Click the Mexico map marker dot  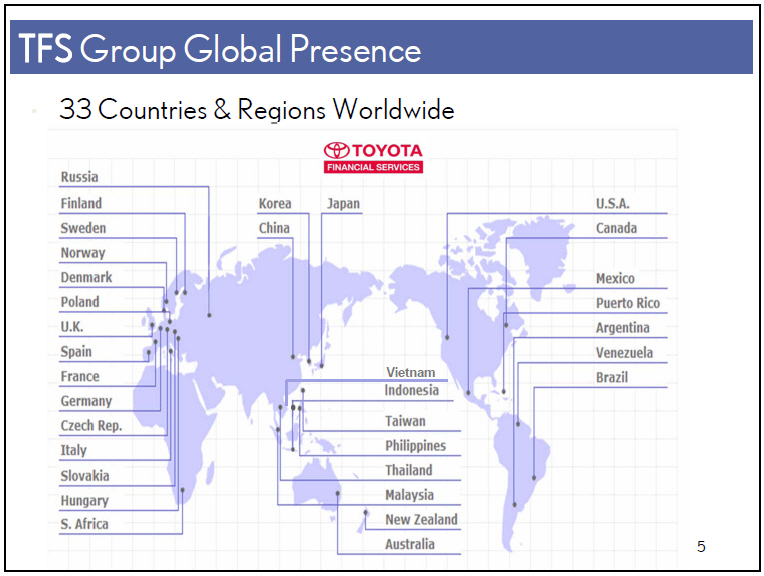click(x=468, y=392)
